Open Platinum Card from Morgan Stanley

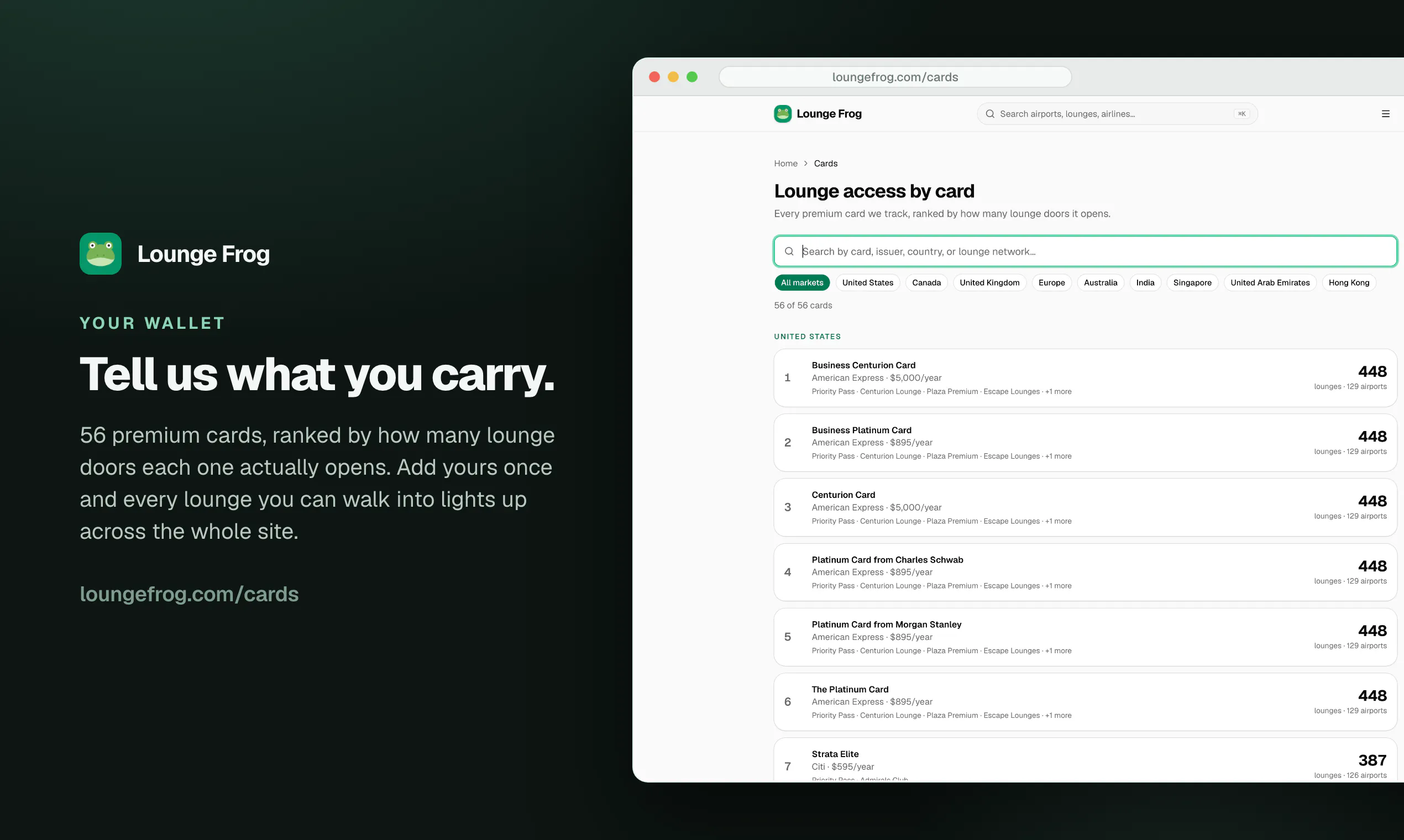click(1085, 637)
